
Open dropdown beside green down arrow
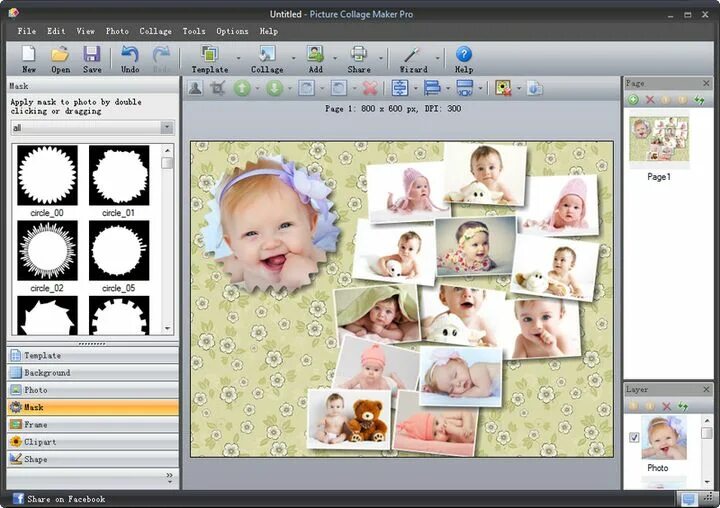290,88
